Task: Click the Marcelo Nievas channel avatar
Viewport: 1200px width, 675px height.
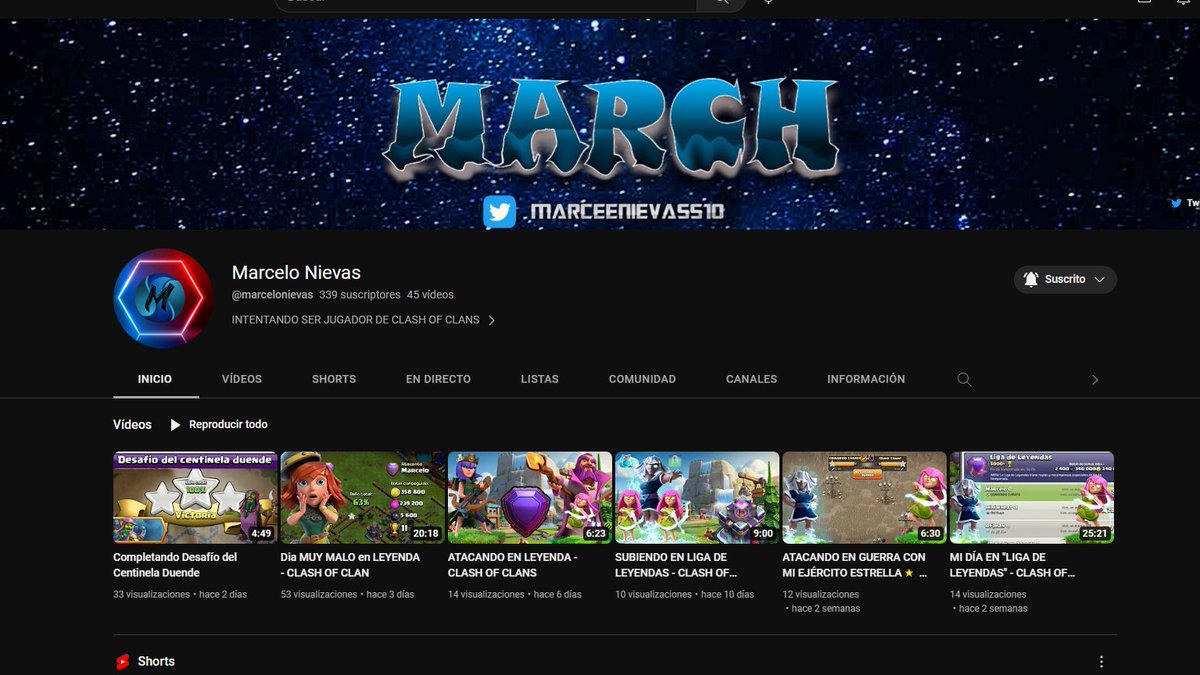Action: [x=163, y=298]
